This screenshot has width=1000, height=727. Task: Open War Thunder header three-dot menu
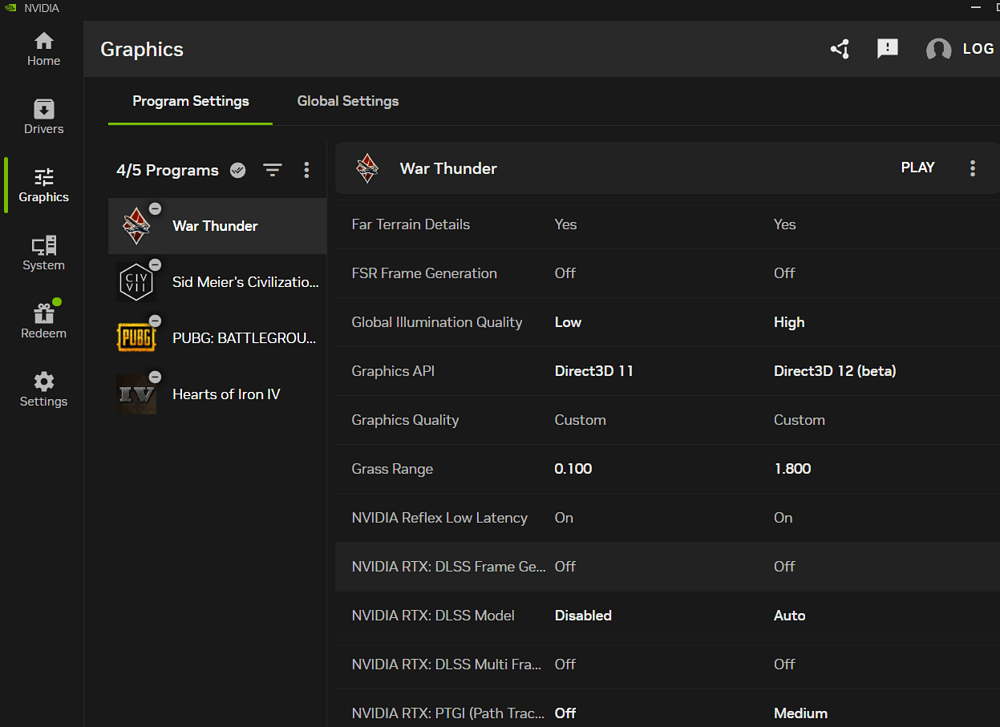pyautogui.click(x=973, y=168)
